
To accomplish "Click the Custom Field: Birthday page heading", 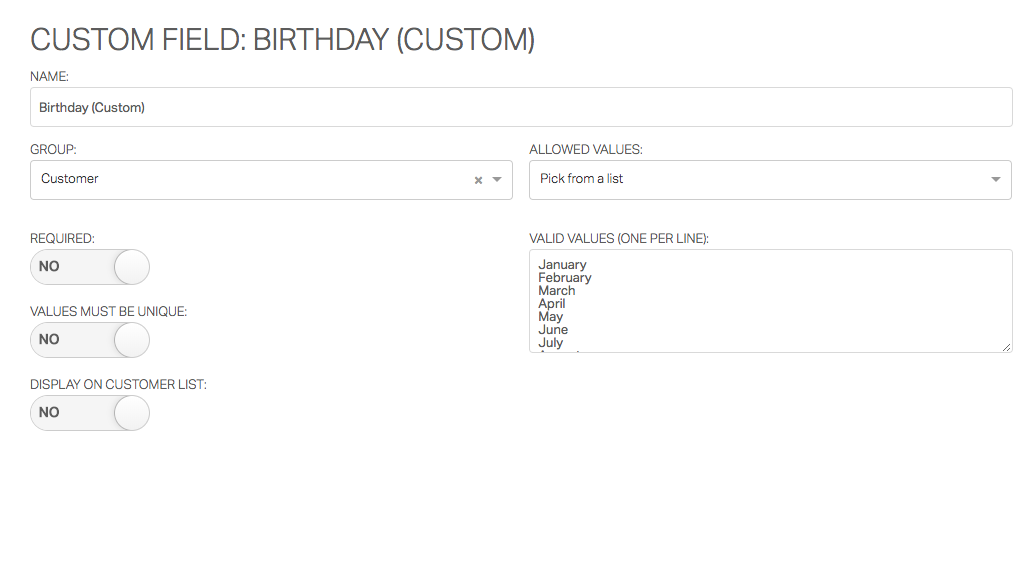I will click(283, 40).
